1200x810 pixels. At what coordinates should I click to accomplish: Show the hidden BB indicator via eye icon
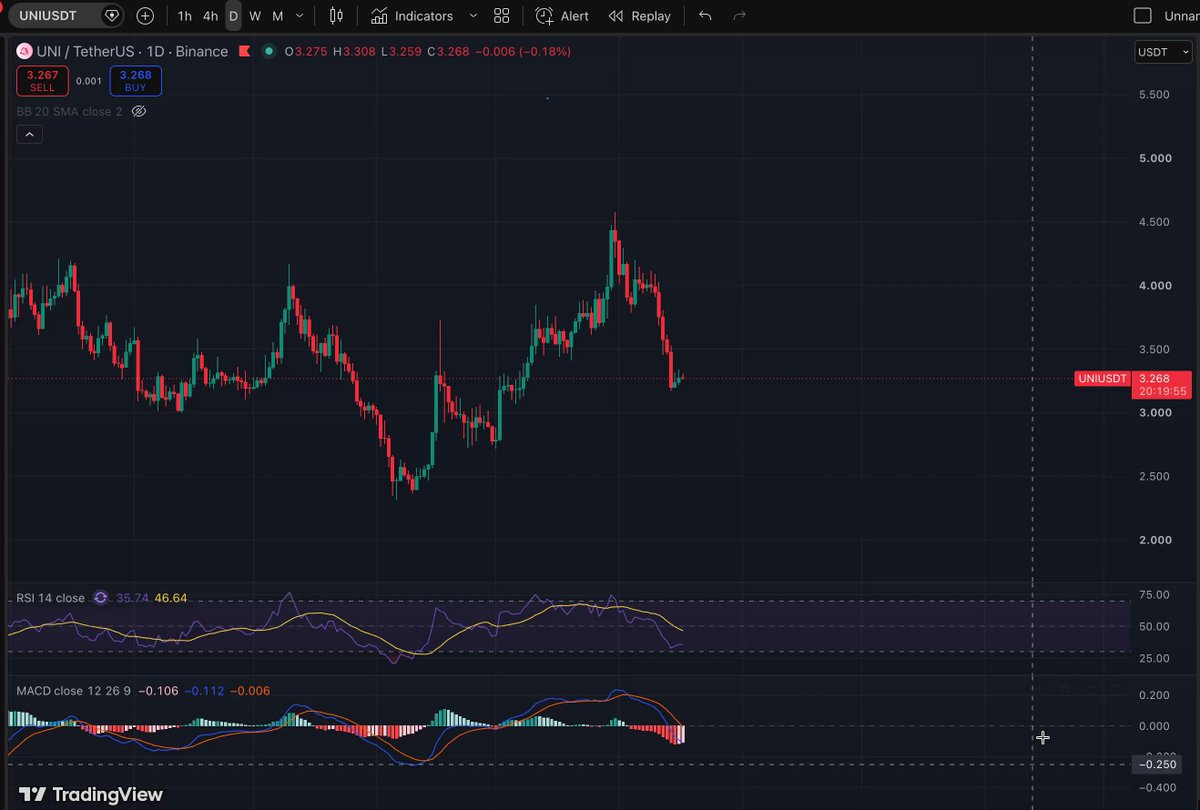click(x=139, y=111)
